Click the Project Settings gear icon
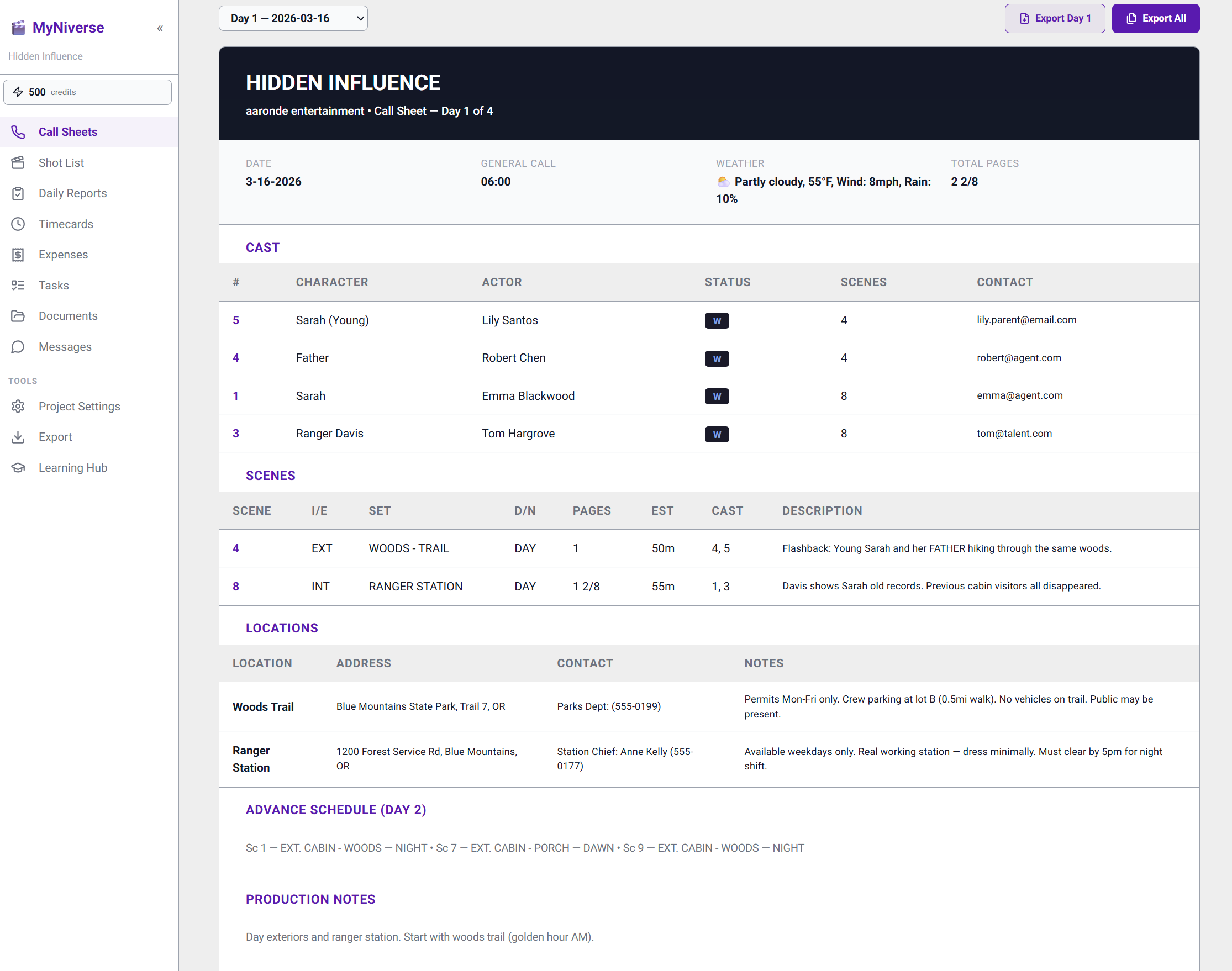The height and width of the screenshot is (971, 1232). 18,407
